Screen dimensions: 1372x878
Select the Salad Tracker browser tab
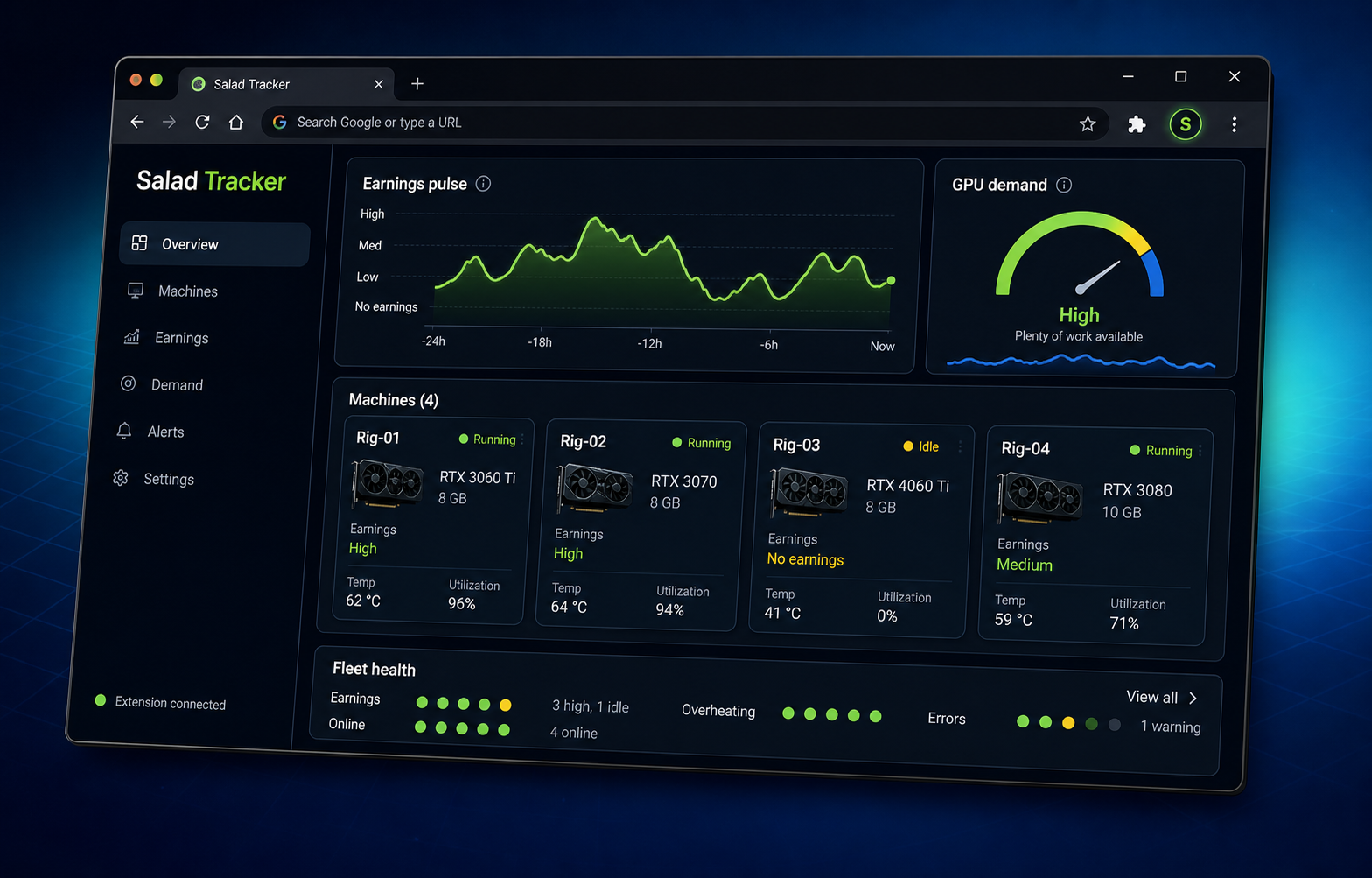point(287,84)
